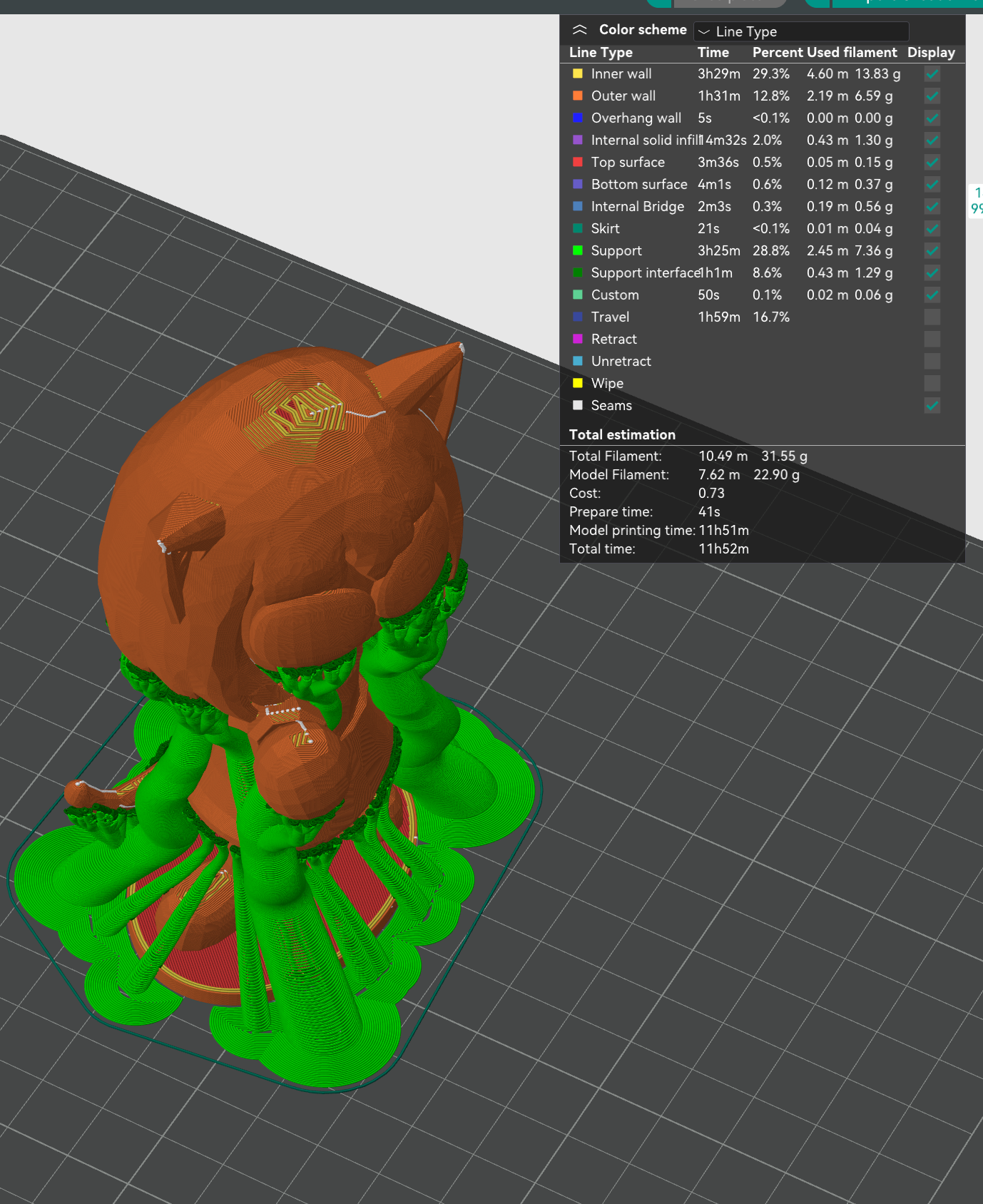983x1204 pixels.
Task: Open the Line Type color scheme dropdown
Action: point(801,31)
